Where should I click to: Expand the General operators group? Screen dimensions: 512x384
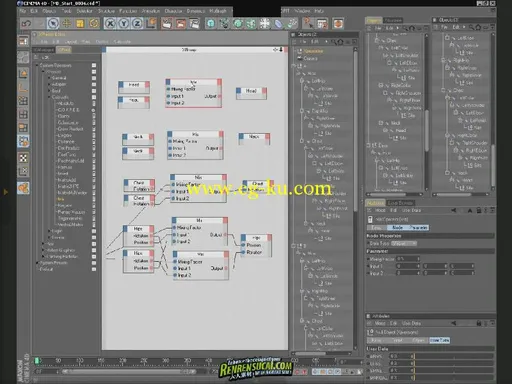pos(49,78)
